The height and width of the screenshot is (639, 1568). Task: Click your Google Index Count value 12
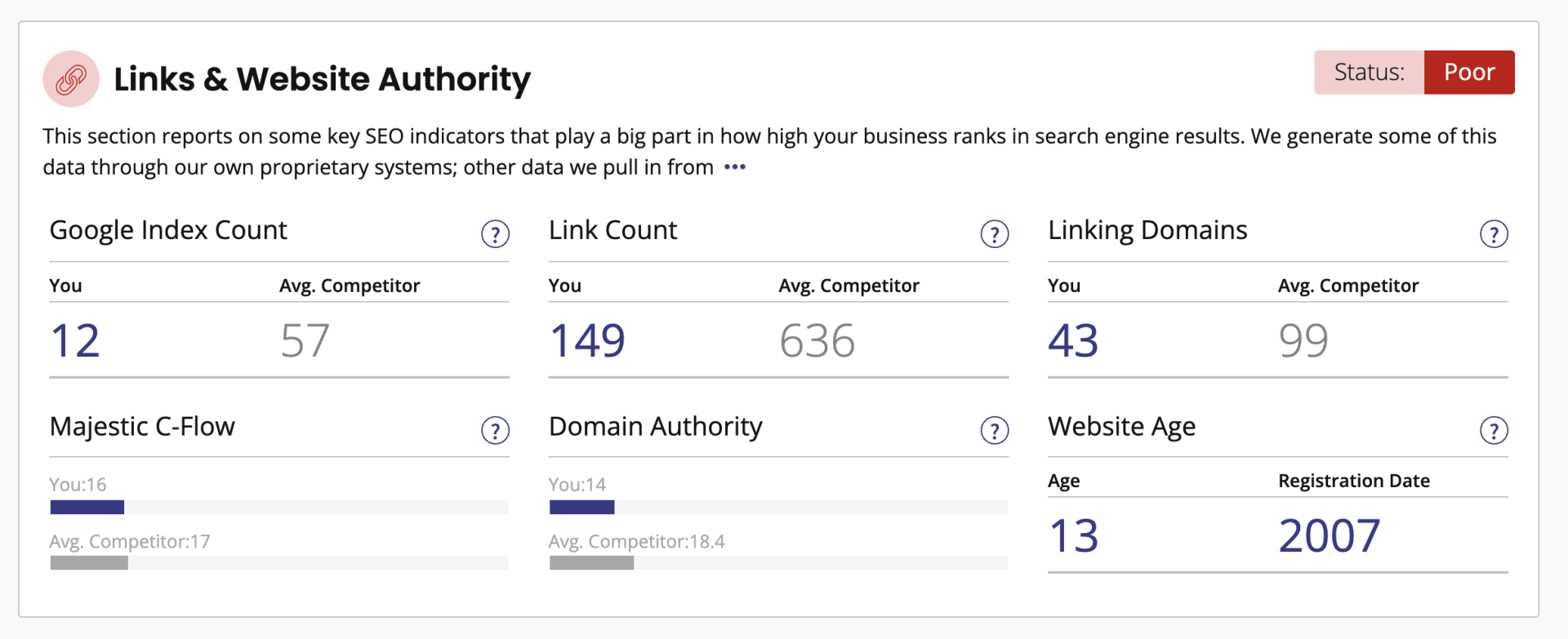75,340
